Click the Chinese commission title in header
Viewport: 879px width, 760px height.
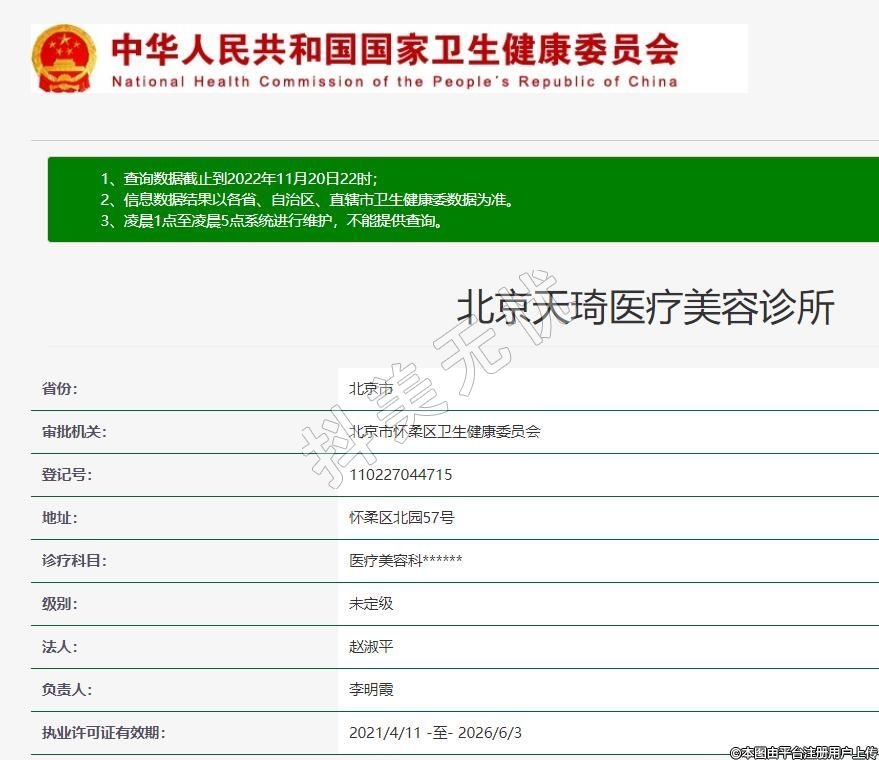[x=394, y=49]
